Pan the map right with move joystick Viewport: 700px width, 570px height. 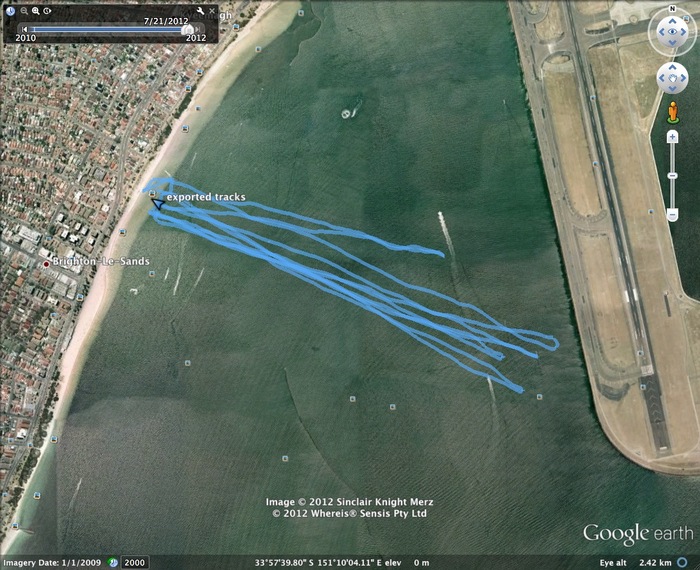(x=683, y=78)
